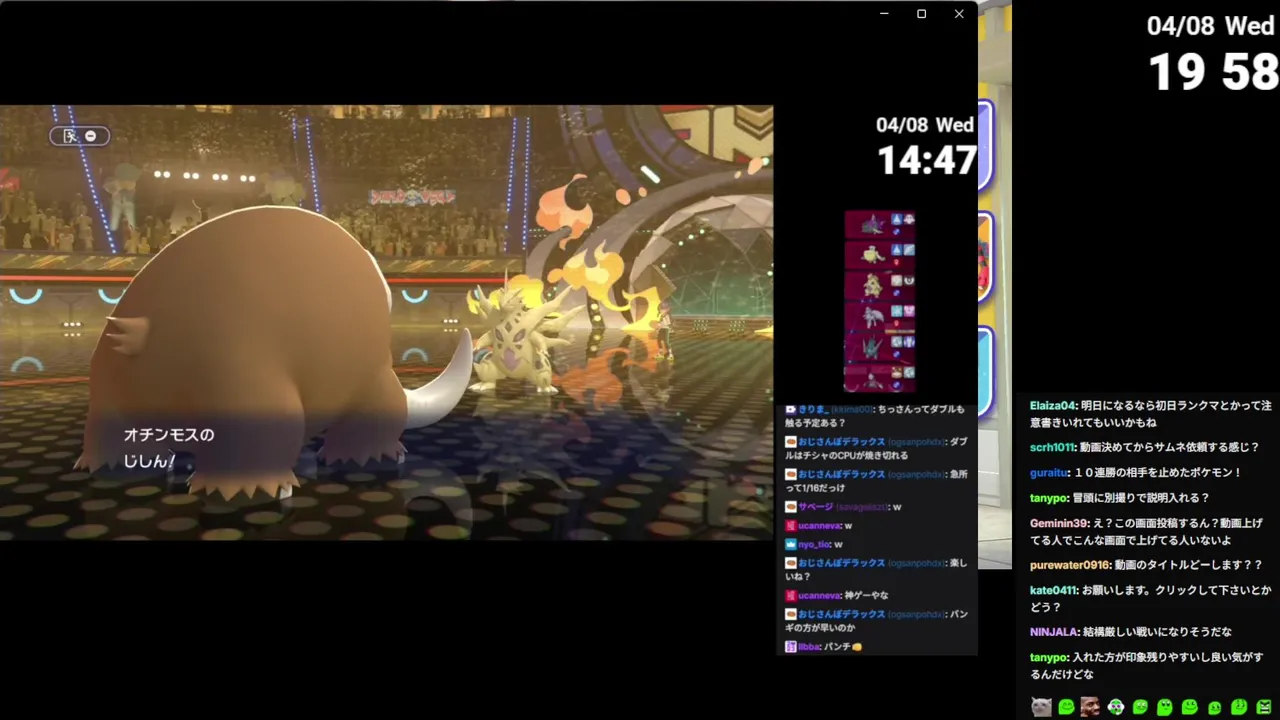Open guraitu username in right chat

[1048, 472]
